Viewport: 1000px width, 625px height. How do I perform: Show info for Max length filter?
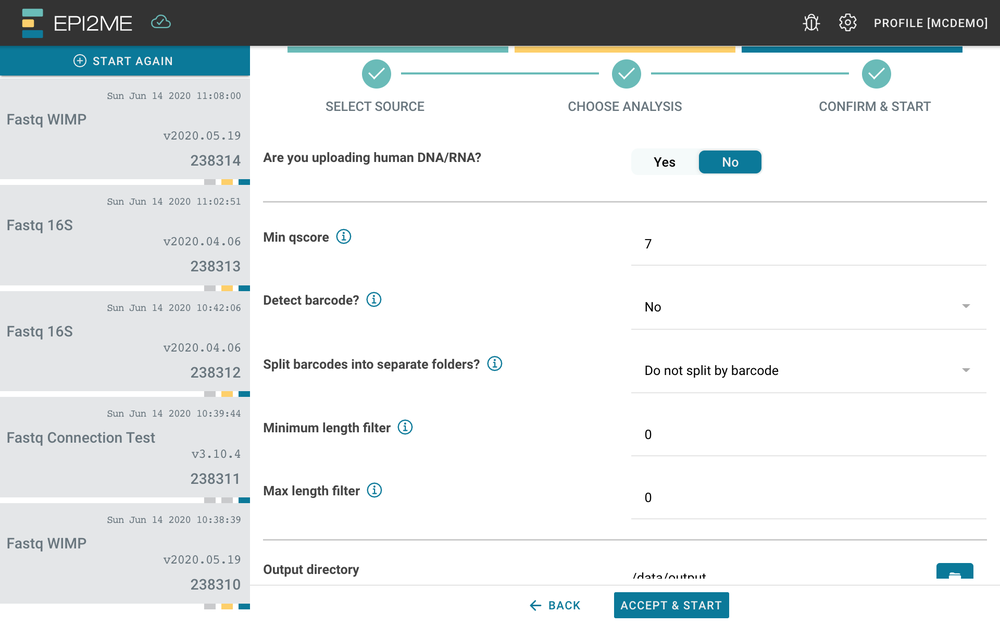pyautogui.click(x=374, y=490)
